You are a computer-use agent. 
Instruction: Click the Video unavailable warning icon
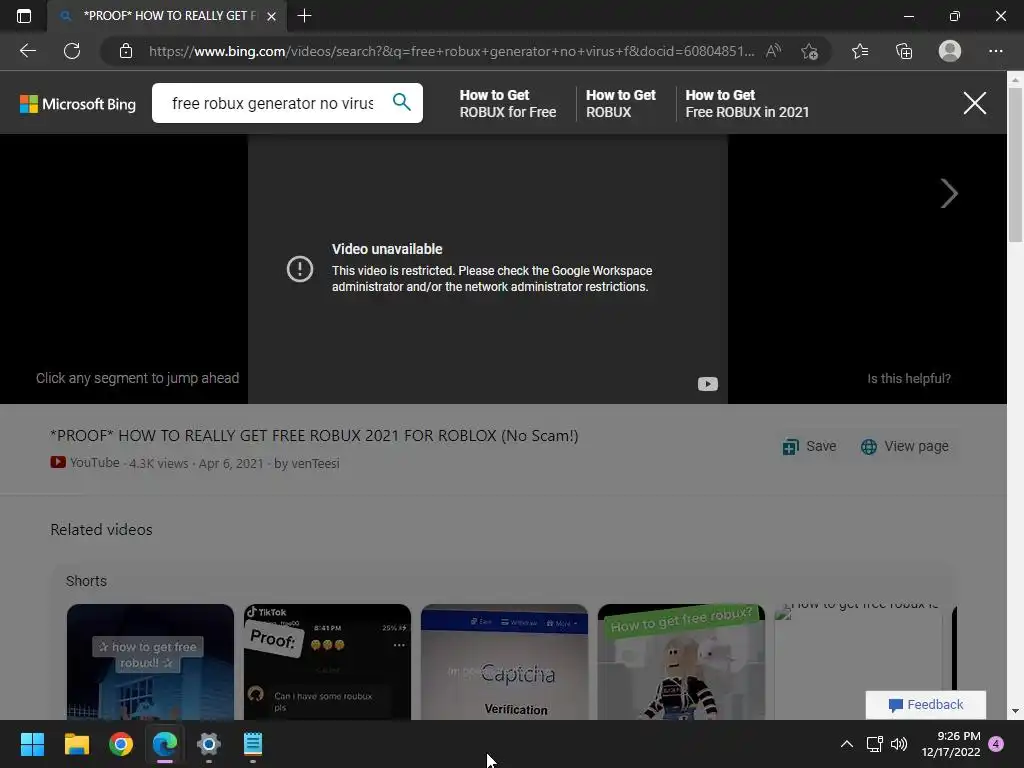[x=300, y=268]
